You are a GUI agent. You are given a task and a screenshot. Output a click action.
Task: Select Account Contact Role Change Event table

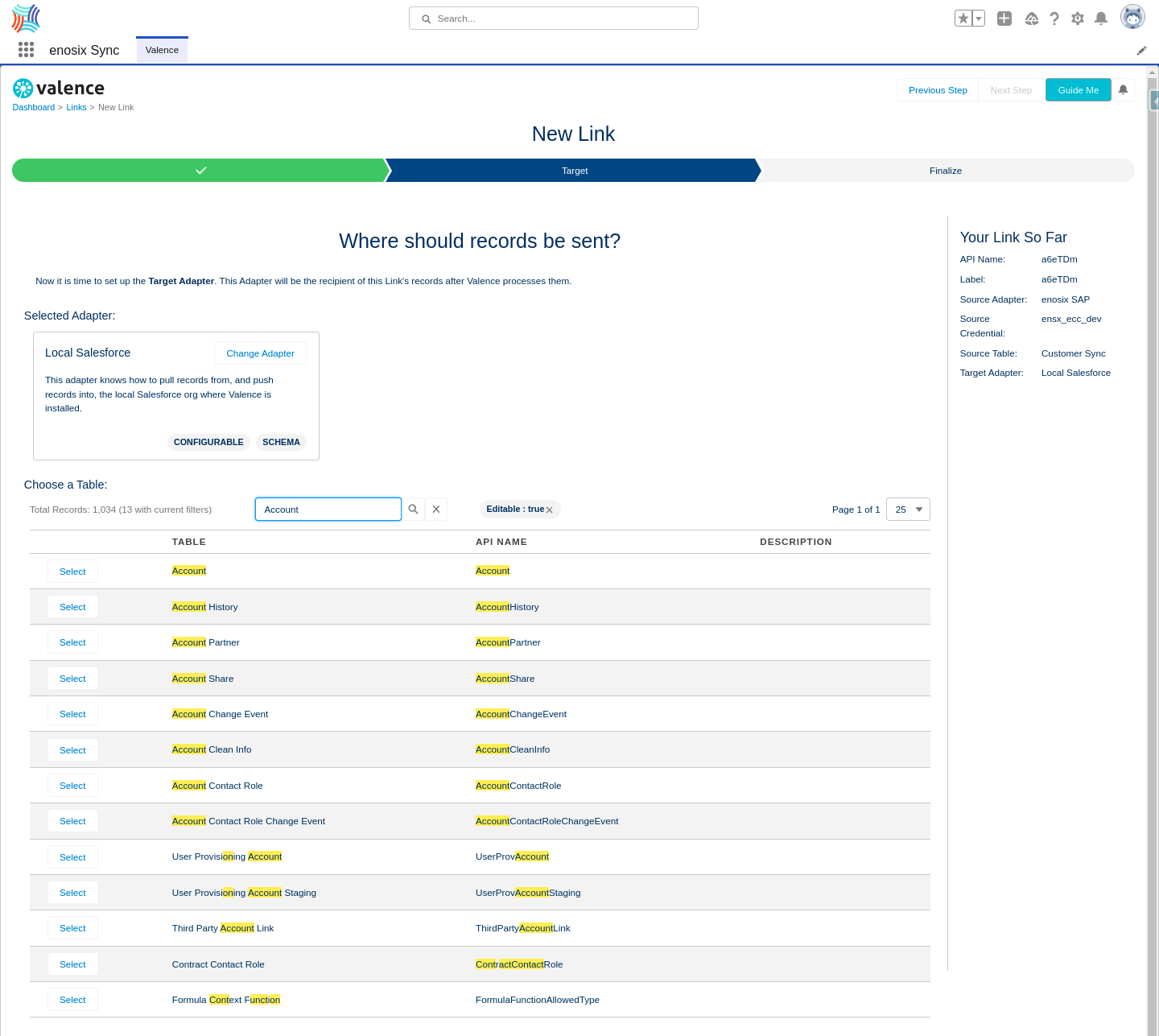pyautogui.click(x=72, y=821)
